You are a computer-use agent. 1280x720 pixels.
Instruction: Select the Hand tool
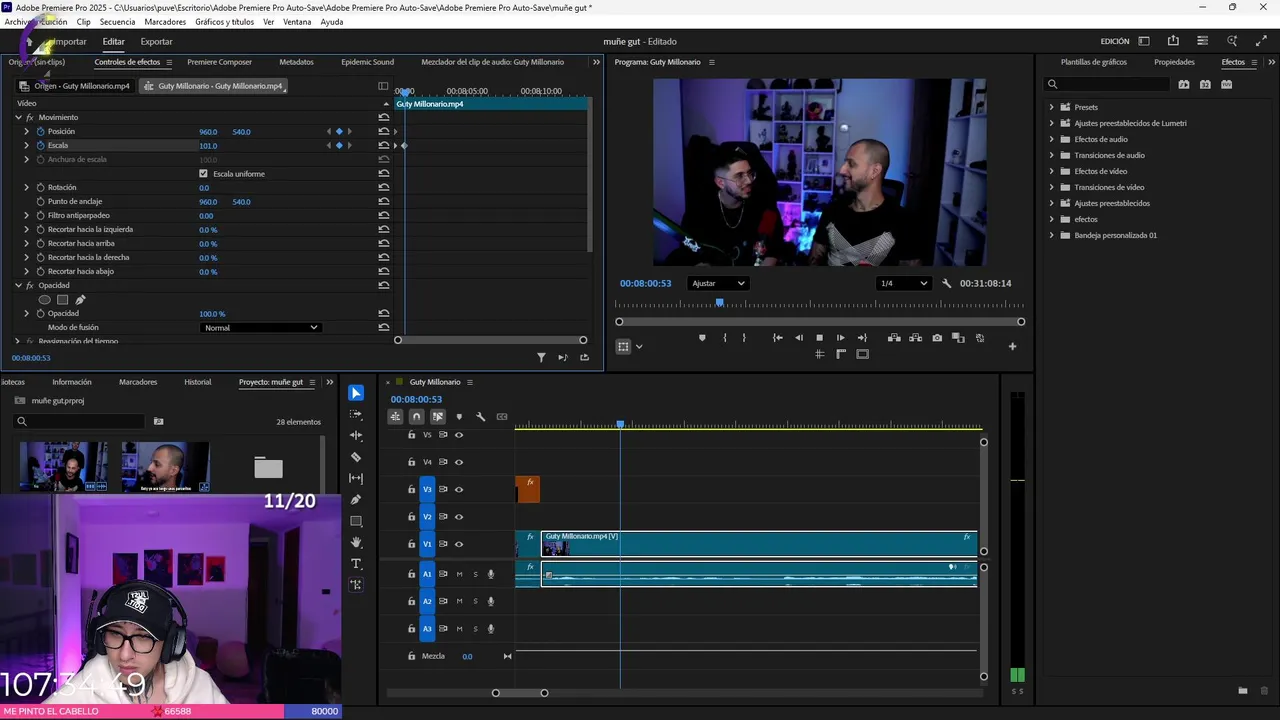point(356,542)
